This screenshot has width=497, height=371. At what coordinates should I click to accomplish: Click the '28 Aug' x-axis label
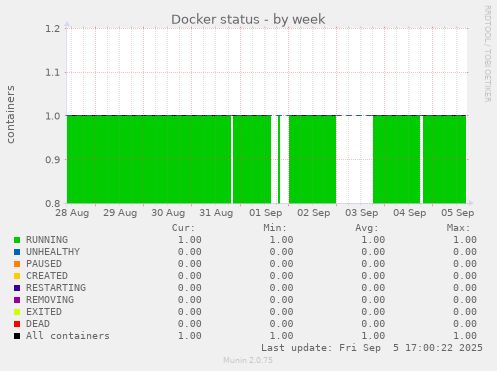72,213
